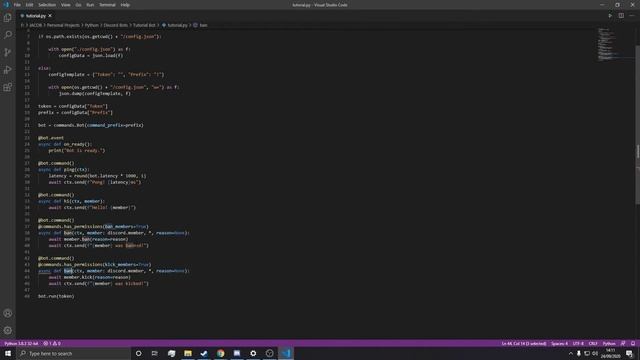
Task: Open notifications bell in status bar
Action: (633, 344)
